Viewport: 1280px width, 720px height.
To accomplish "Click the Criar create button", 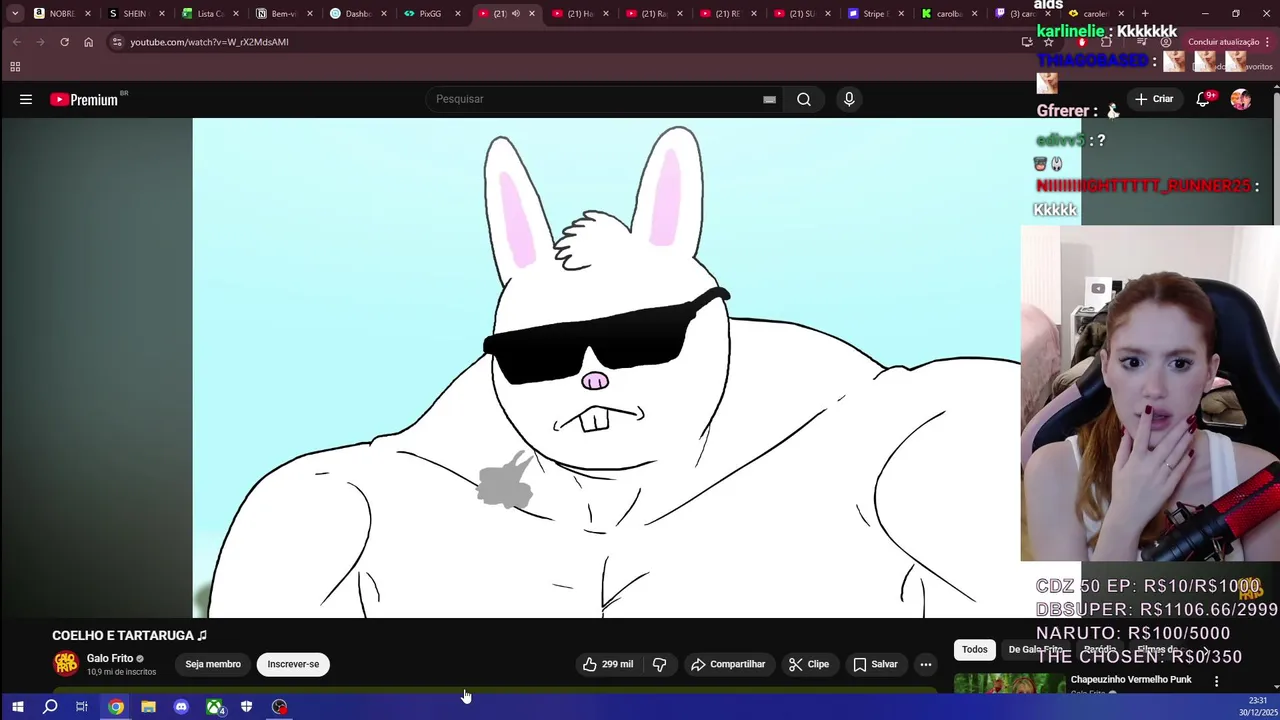I will pos(1154,99).
